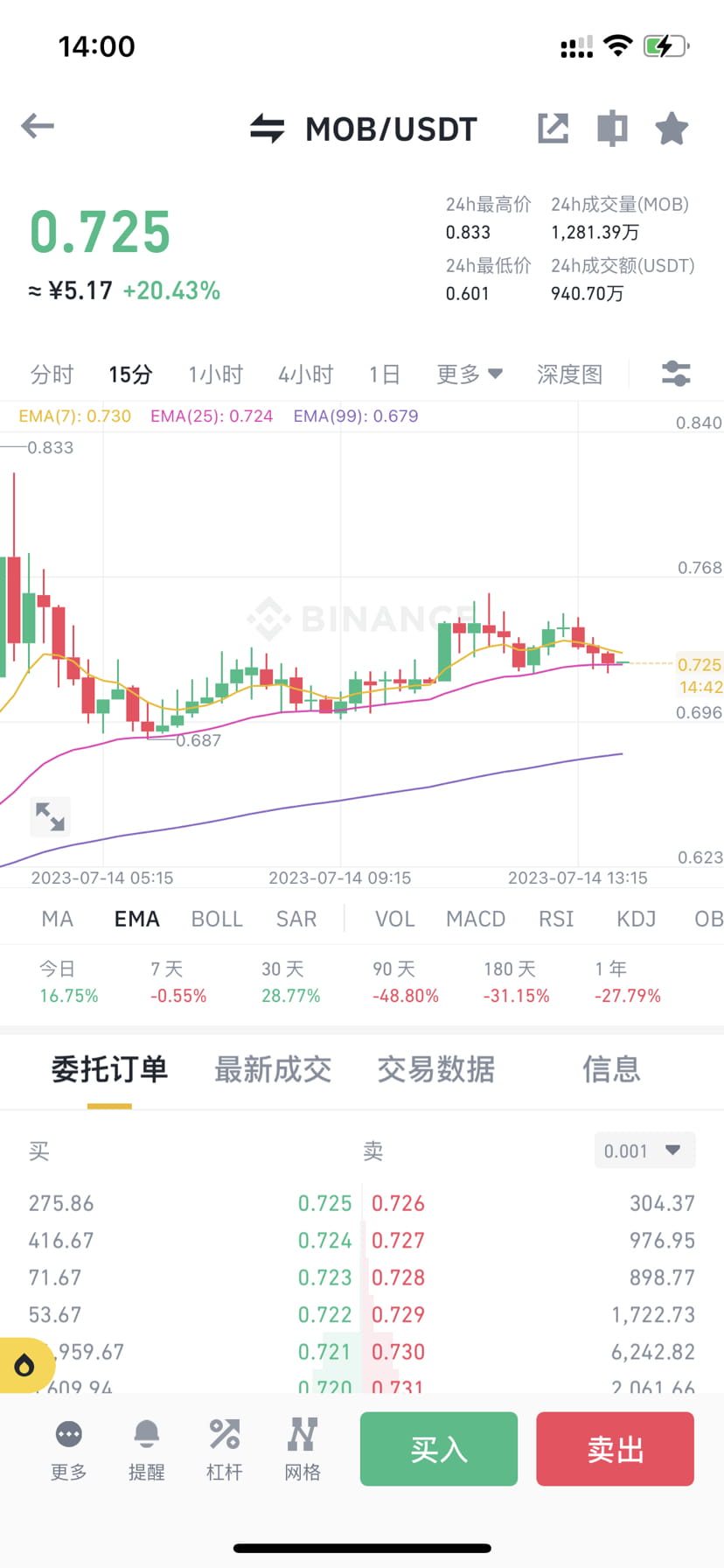Open the 交易数据 trading data tab

click(436, 1069)
